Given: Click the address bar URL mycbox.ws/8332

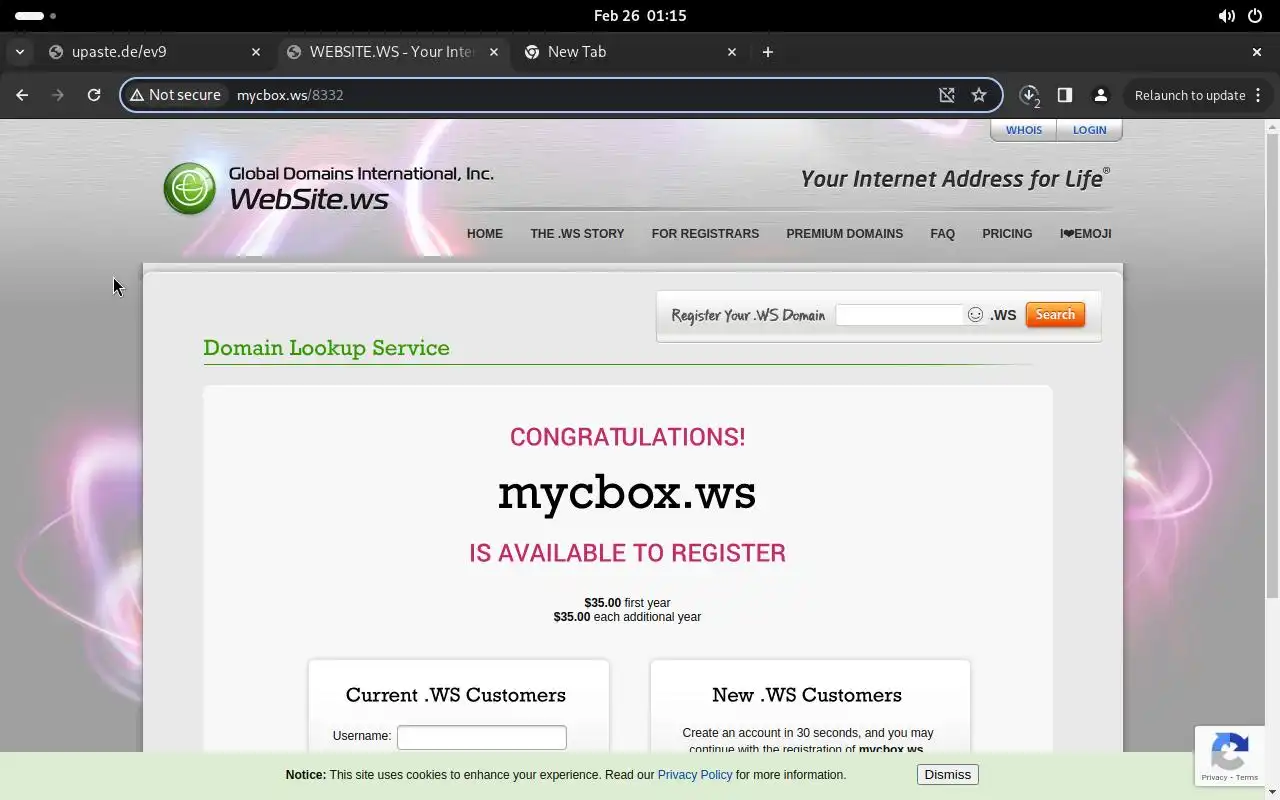Looking at the screenshot, I should (x=290, y=95).
